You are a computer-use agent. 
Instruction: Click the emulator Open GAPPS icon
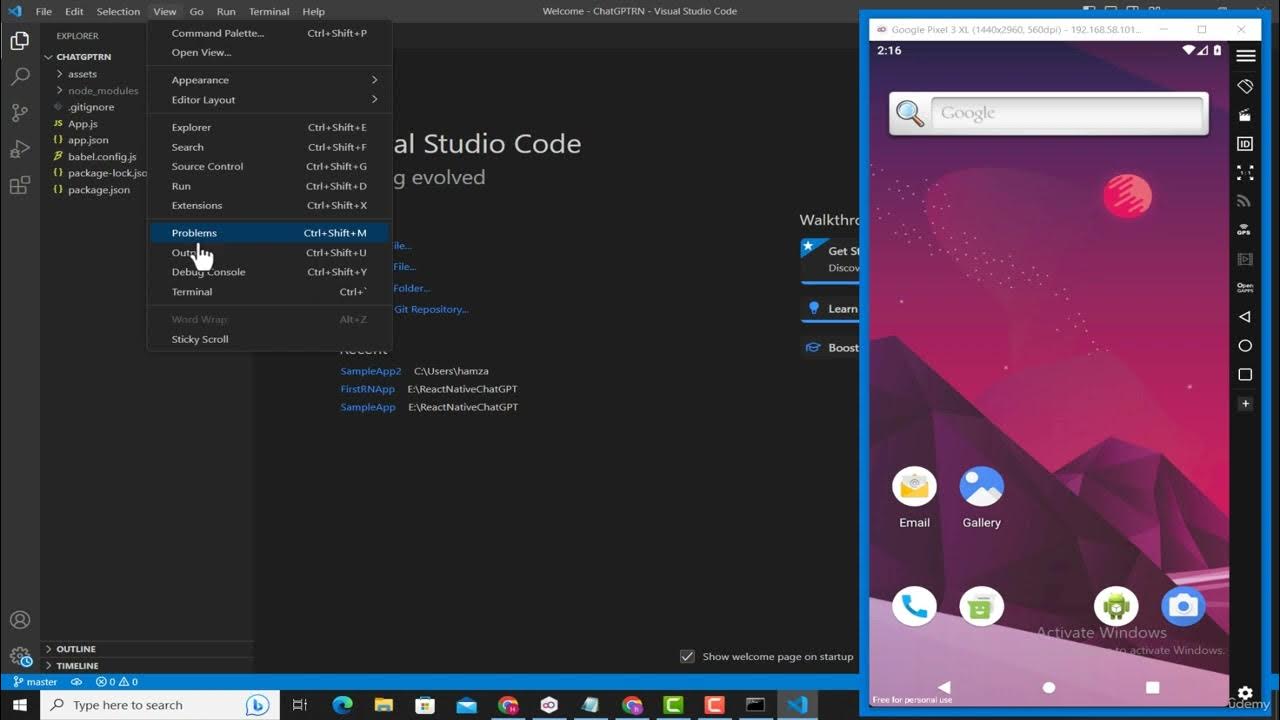1245,287
